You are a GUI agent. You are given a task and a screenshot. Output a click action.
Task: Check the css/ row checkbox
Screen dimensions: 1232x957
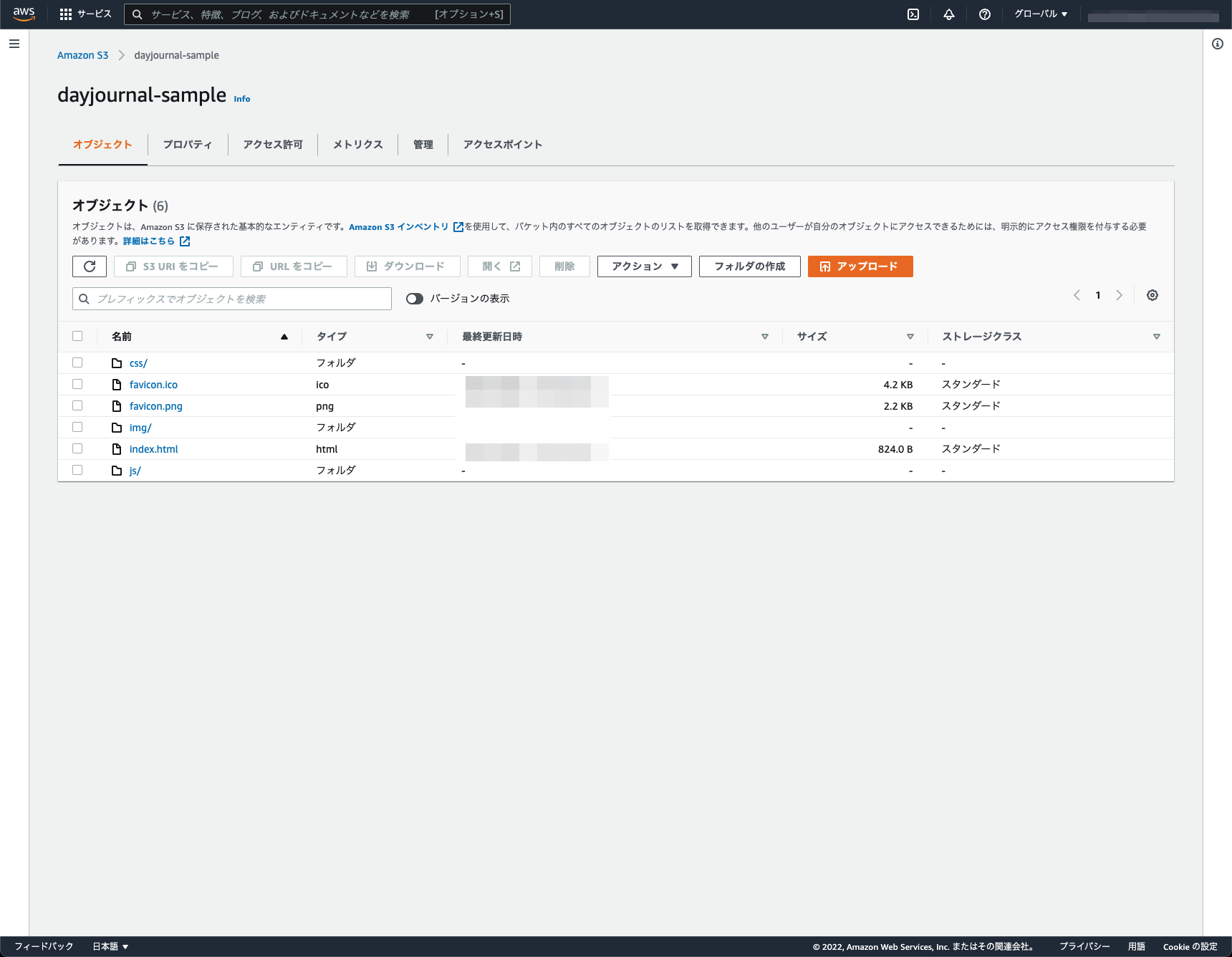point(77,362)
